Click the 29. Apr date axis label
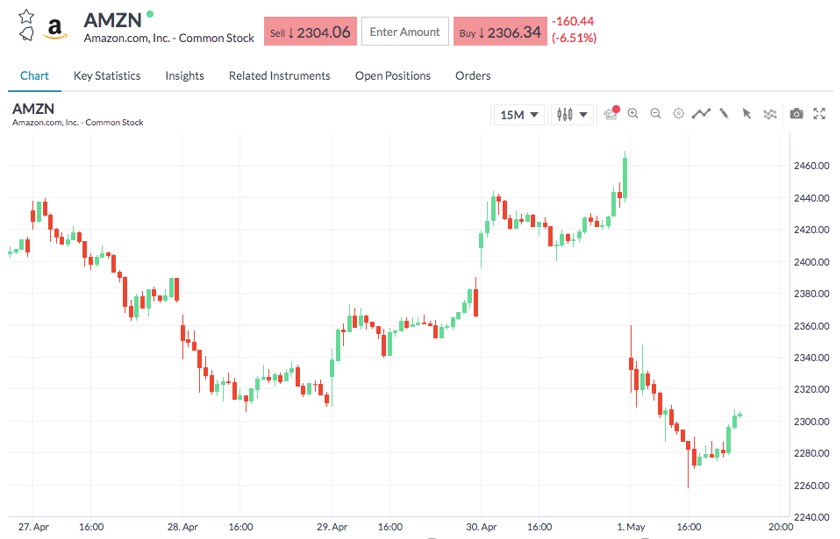 (x=332, y=527)
